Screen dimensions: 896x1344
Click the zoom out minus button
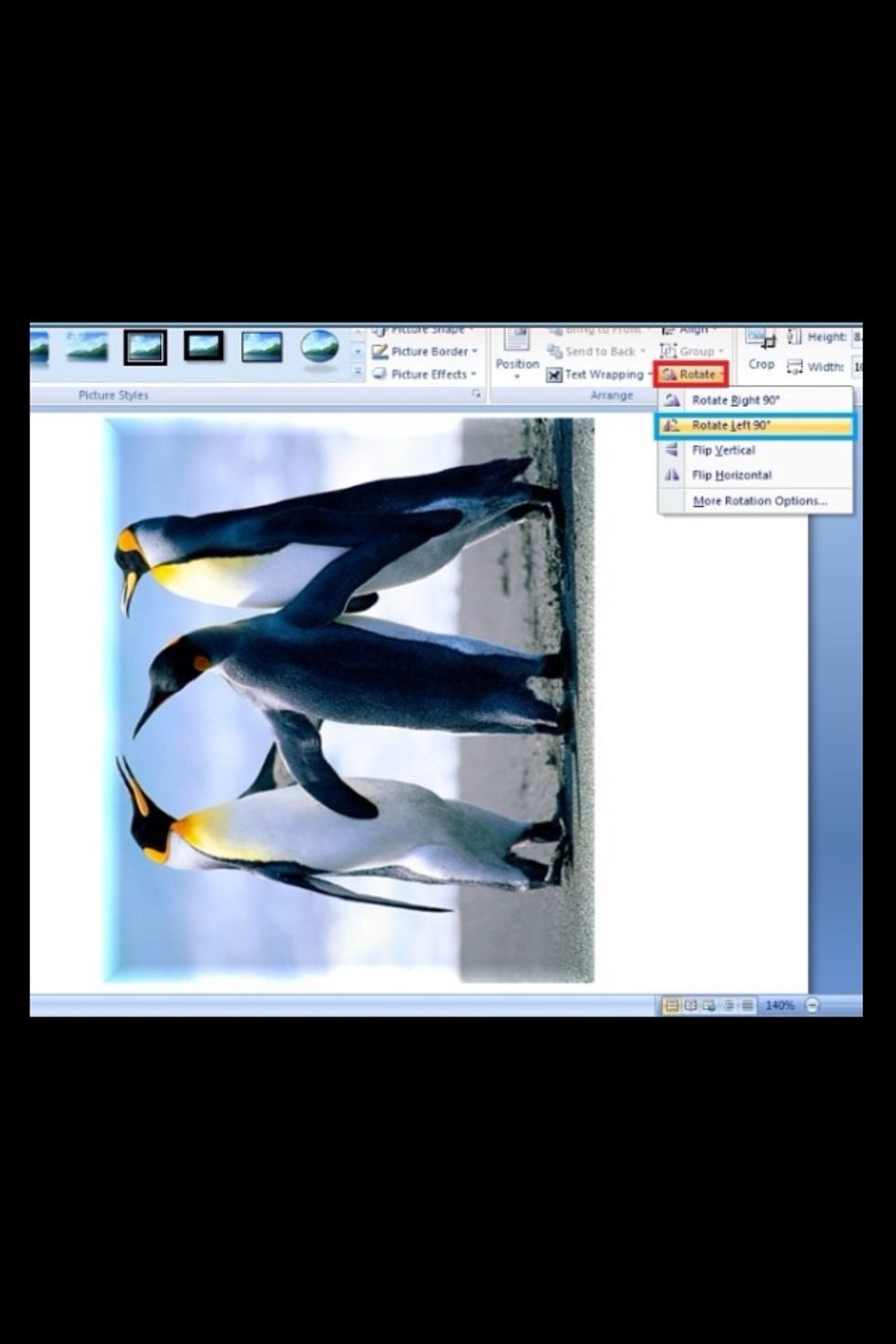coord(812,1005)
